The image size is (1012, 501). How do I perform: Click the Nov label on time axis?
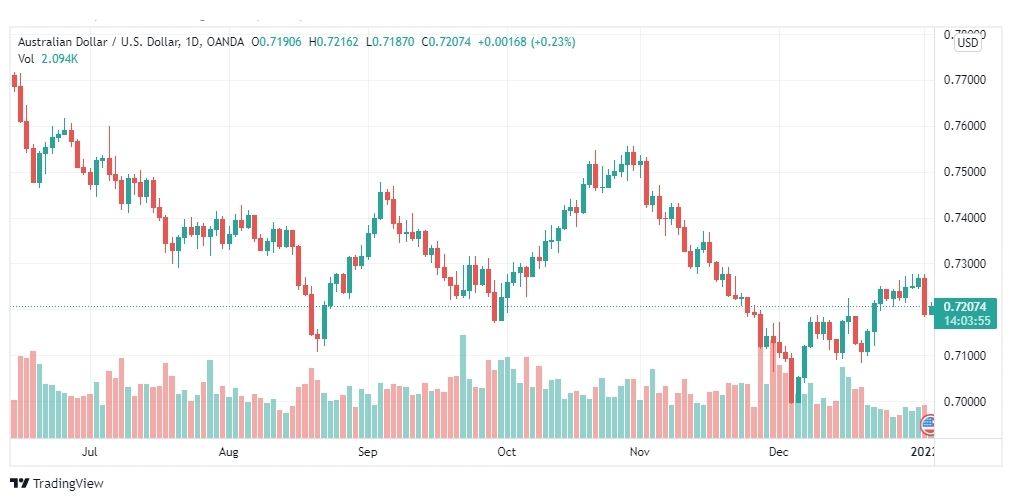[x=639, y=452]
